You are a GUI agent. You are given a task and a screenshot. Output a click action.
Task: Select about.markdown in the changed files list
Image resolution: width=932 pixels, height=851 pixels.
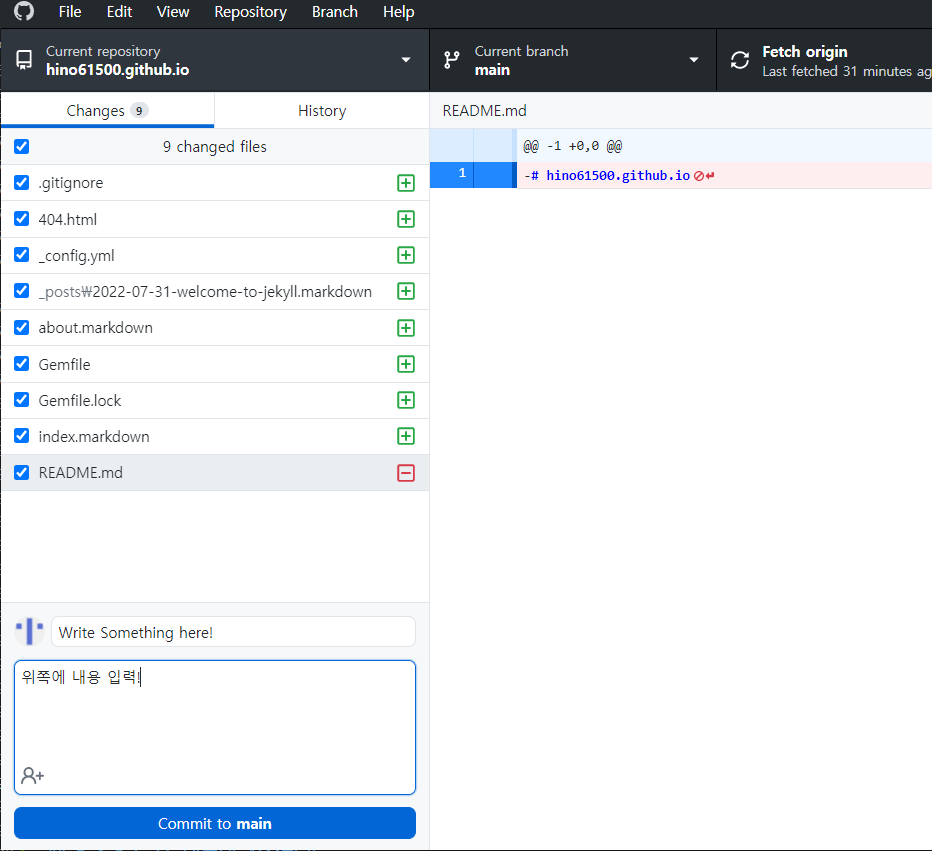(x=96, y=328)
